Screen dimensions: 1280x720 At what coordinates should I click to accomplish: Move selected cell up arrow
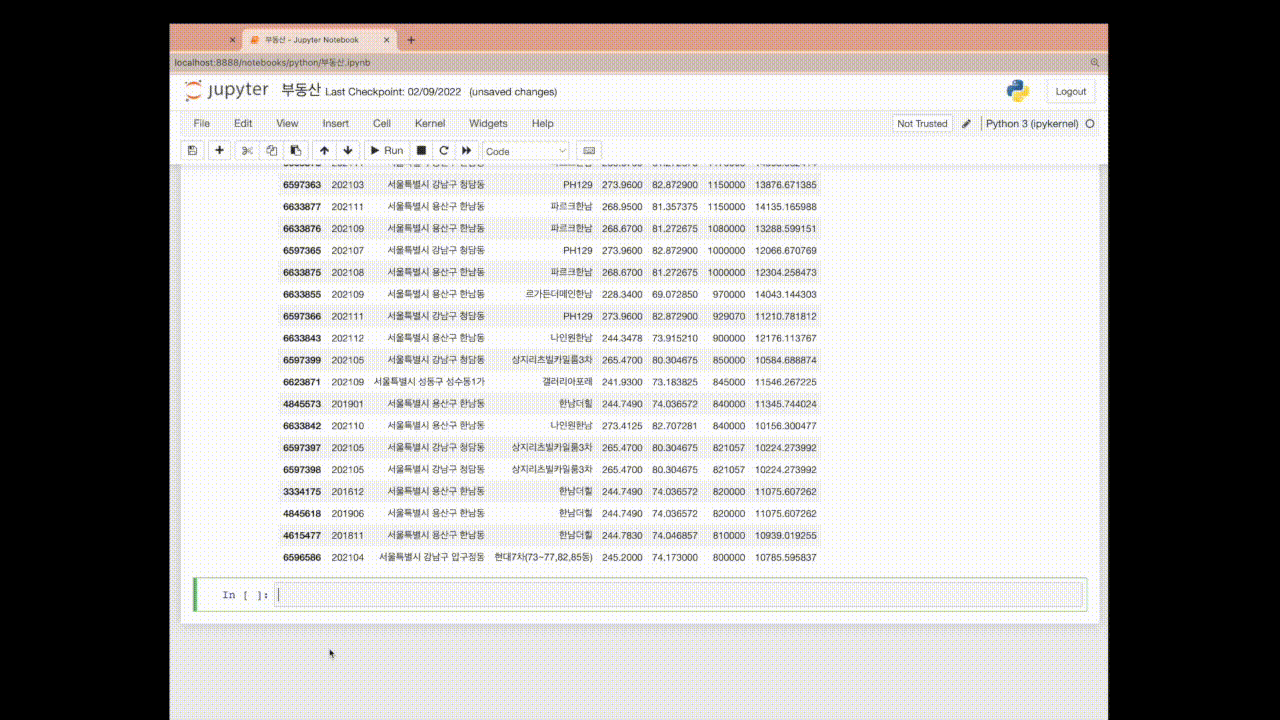point(324,150)
